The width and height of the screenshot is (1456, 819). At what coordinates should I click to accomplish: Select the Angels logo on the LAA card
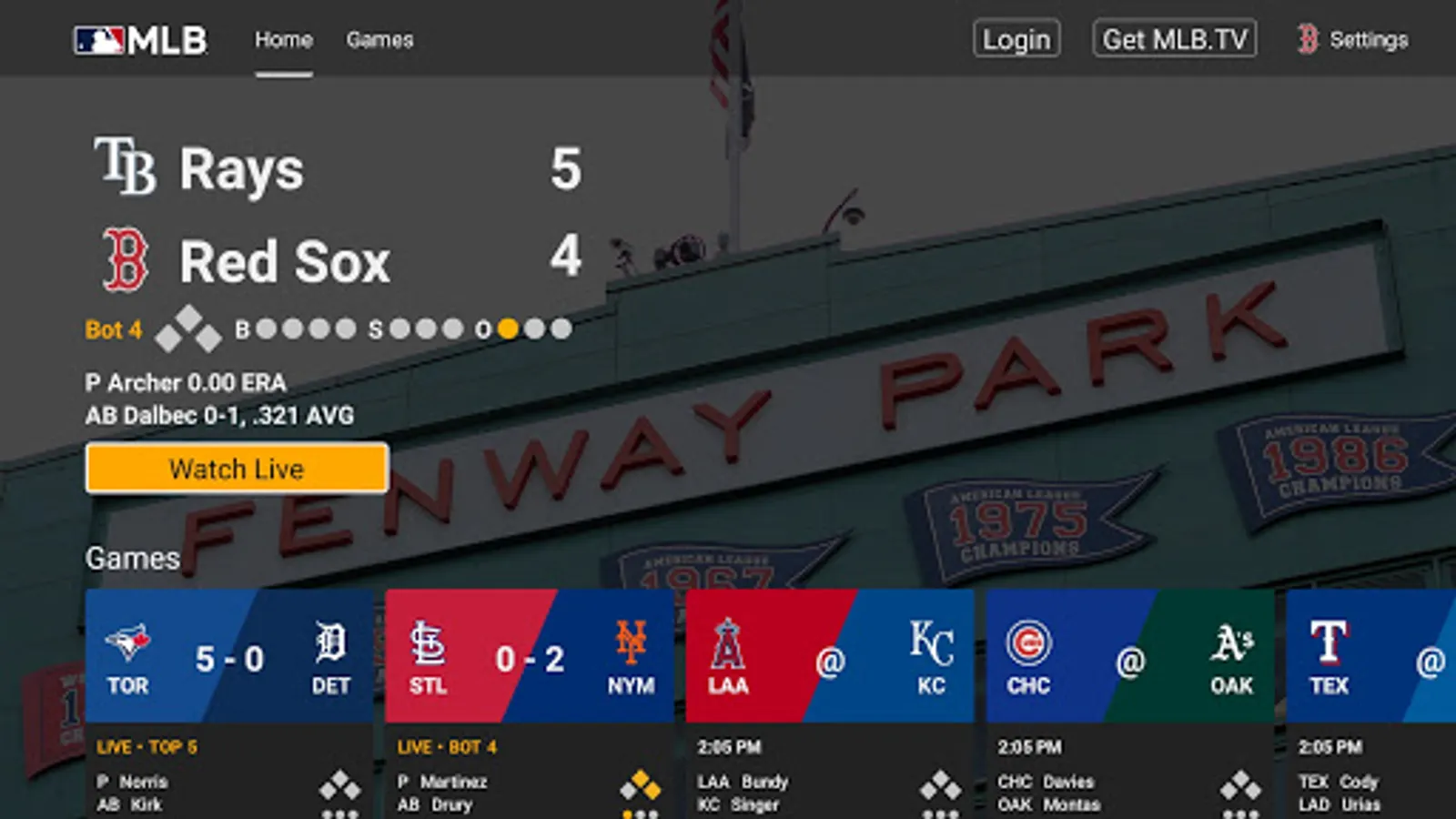[x=728, y=642]
